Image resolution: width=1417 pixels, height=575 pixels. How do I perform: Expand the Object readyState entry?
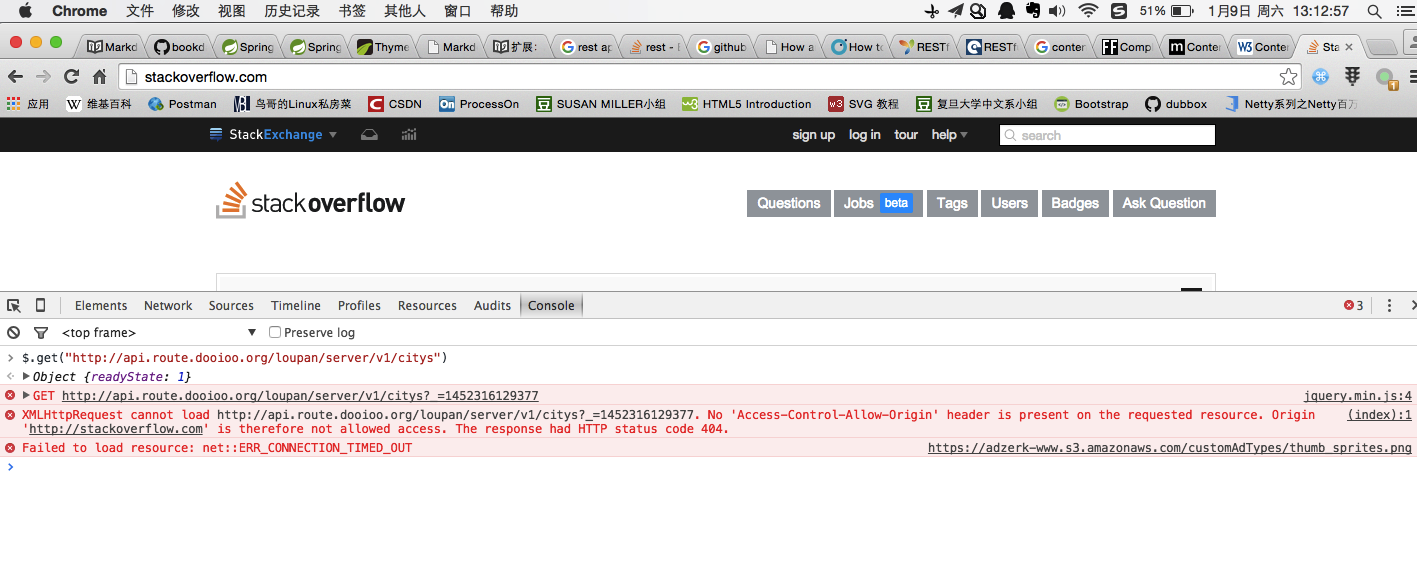(27, 376)
